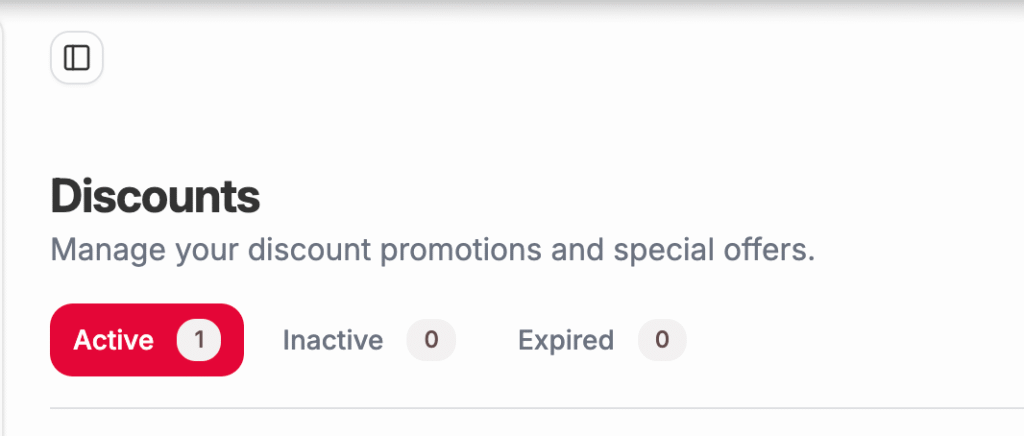Click the Expired tab count badge
The height and width of the screenshot is (436, 1024).
pos(662,340)
